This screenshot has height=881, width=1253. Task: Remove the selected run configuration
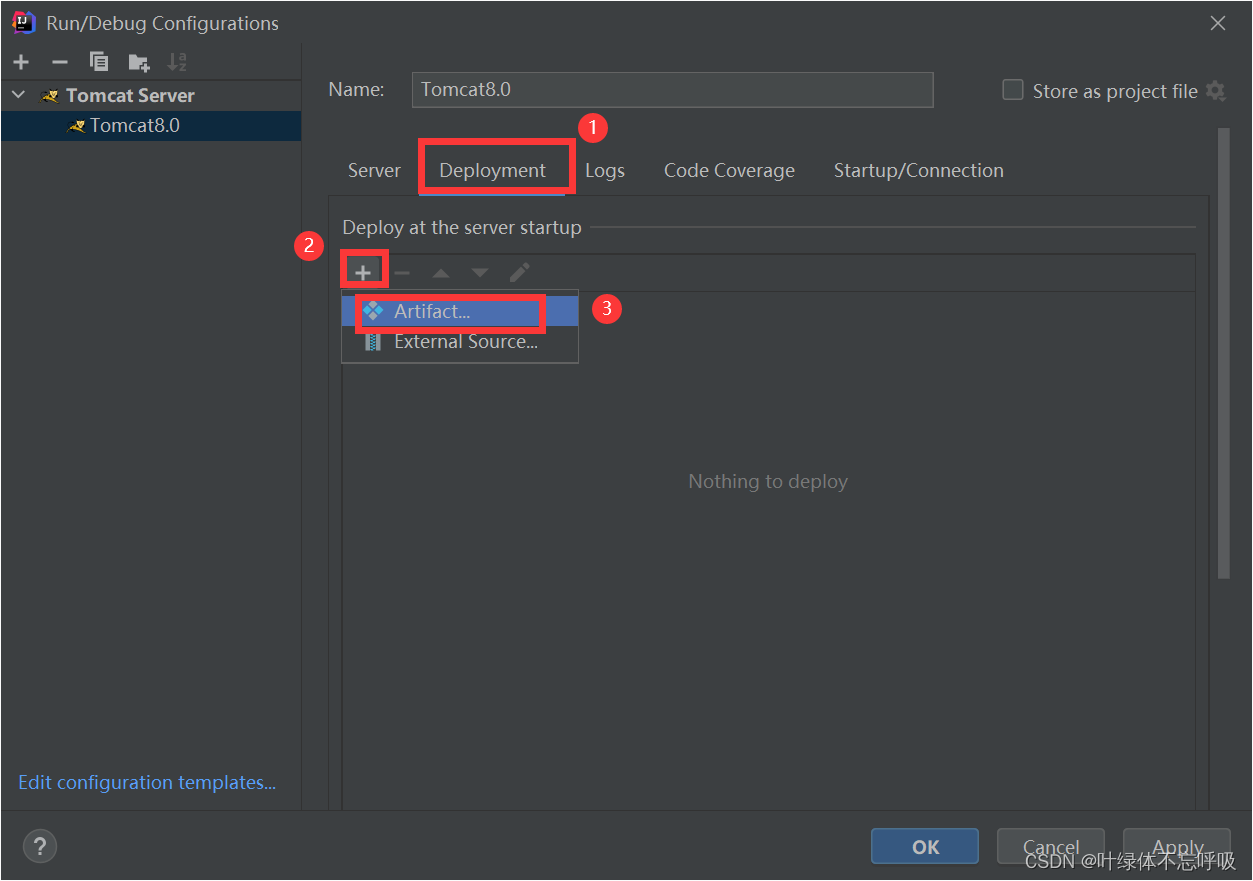[60, 62]
